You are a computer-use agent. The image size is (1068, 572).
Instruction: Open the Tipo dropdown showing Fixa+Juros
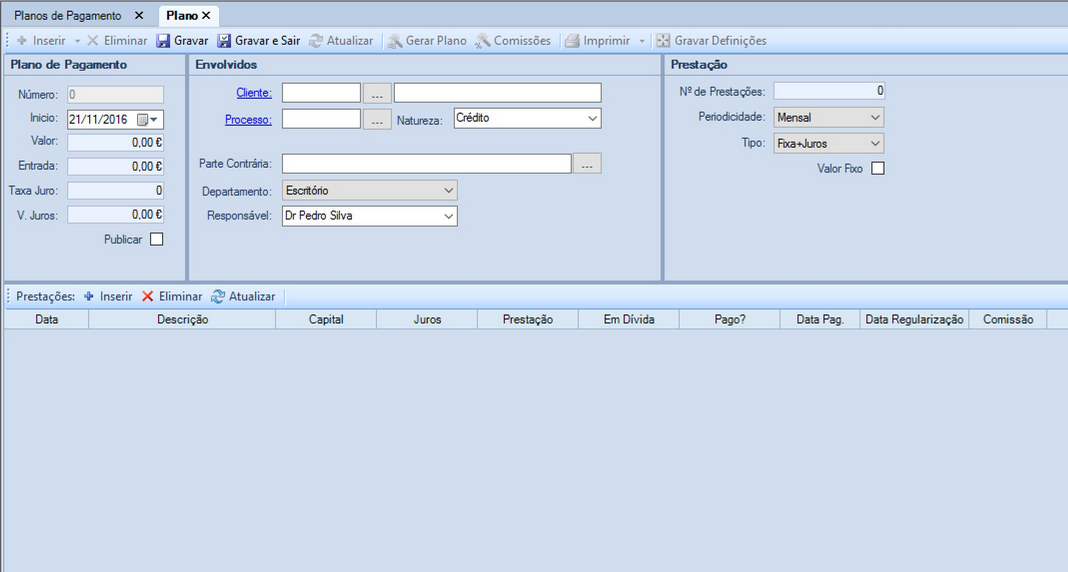pyautogui.click(x=829, y=144)
